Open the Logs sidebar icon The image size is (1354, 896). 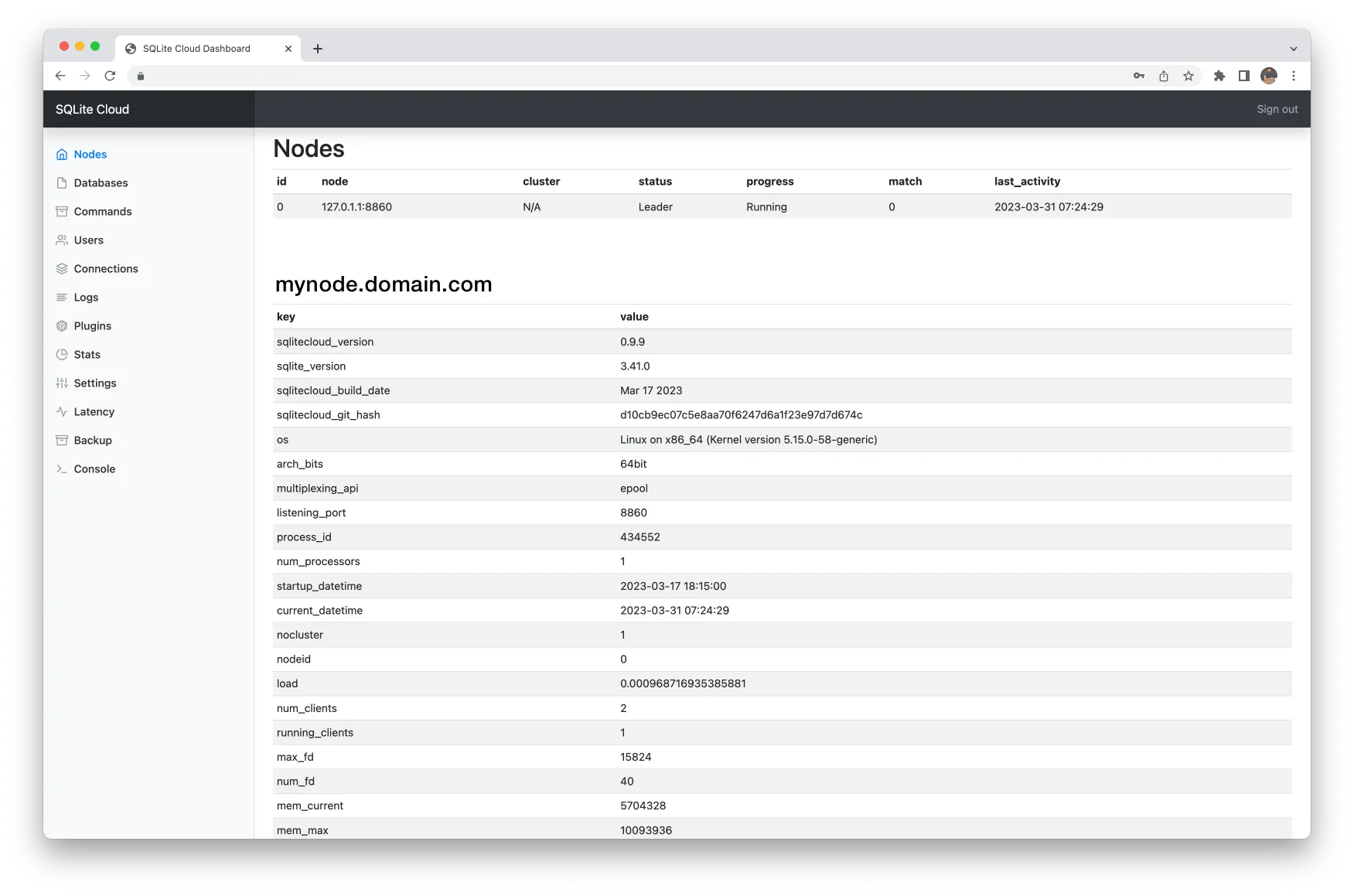(x=63, y=297)
